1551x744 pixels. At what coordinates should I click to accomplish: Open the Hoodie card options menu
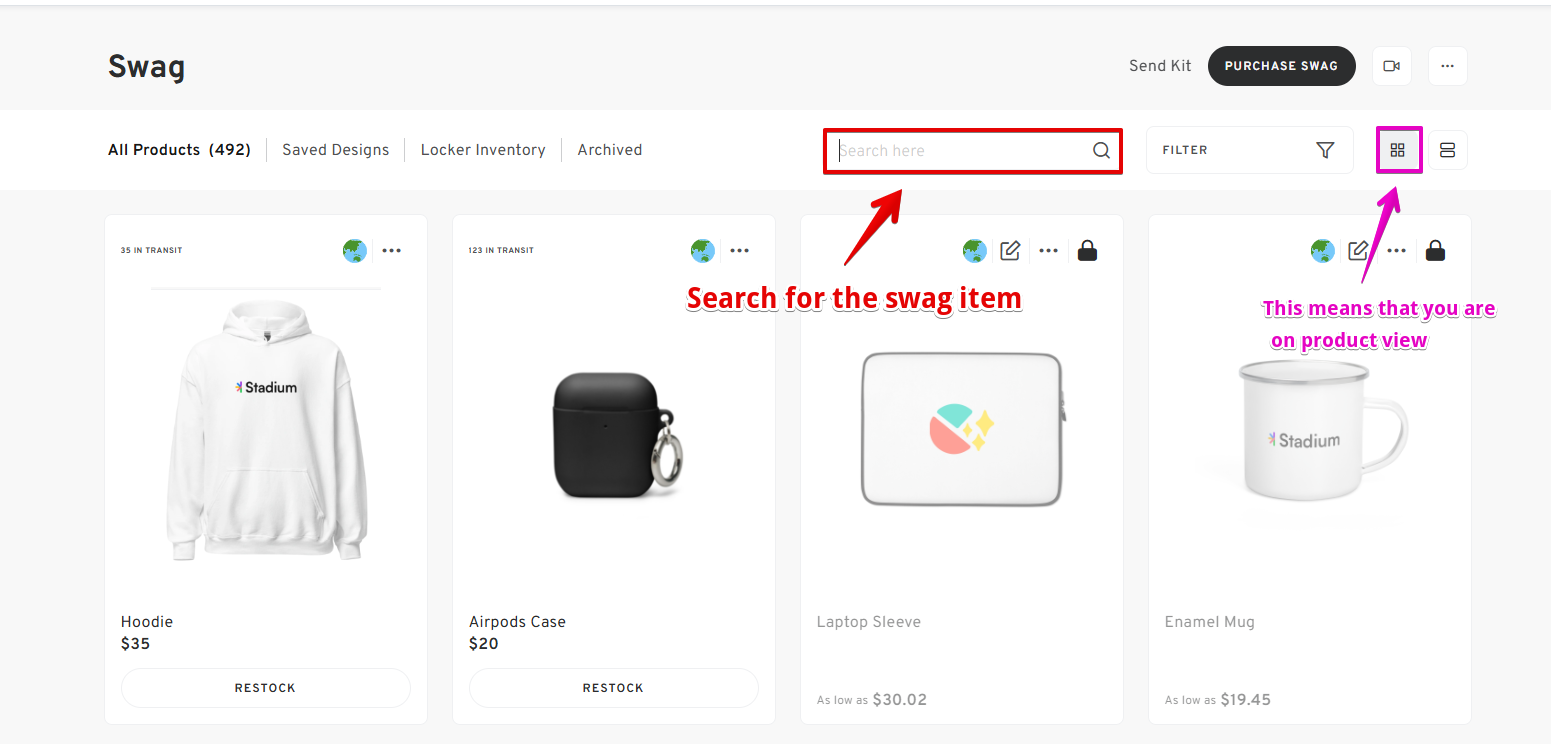[x=392, y=251]
